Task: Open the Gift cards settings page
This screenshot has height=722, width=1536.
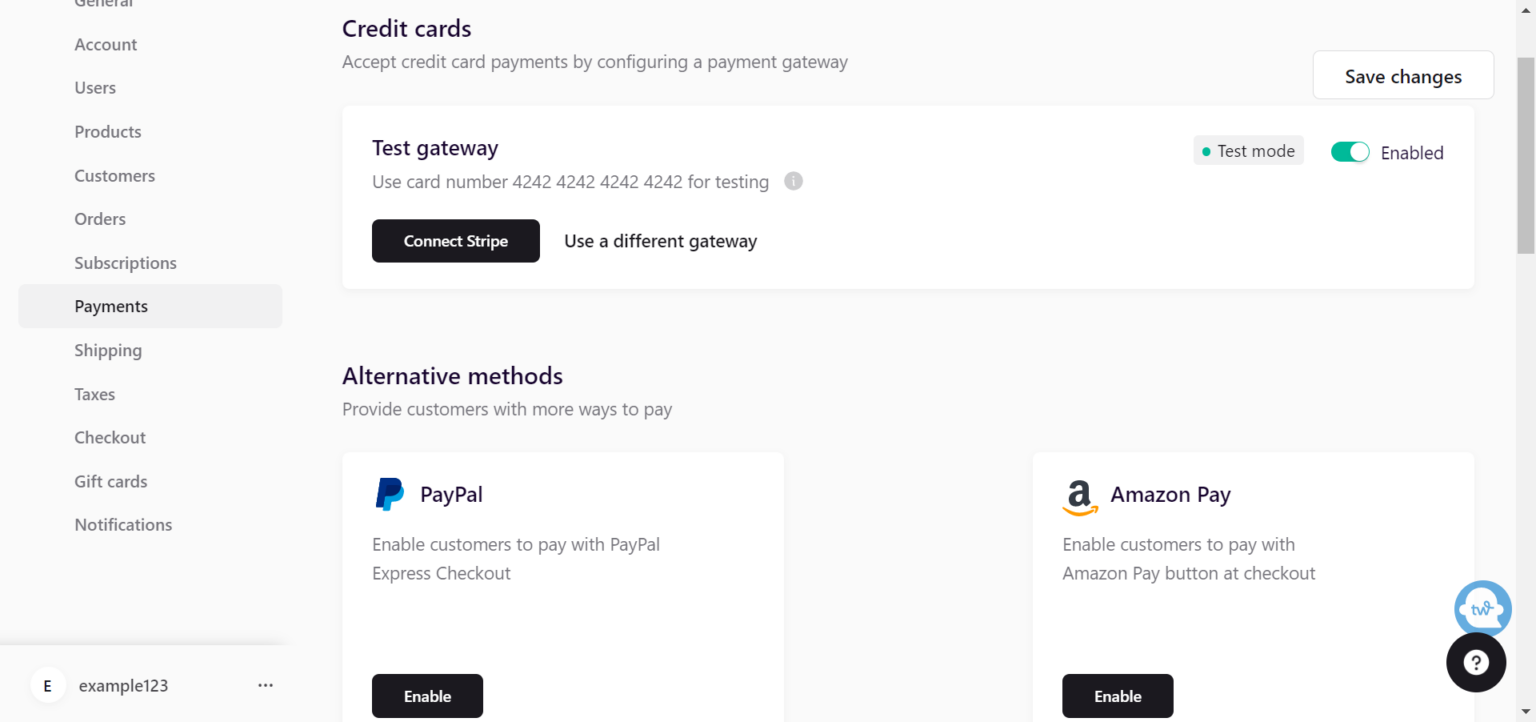Action: click(110, 481)
